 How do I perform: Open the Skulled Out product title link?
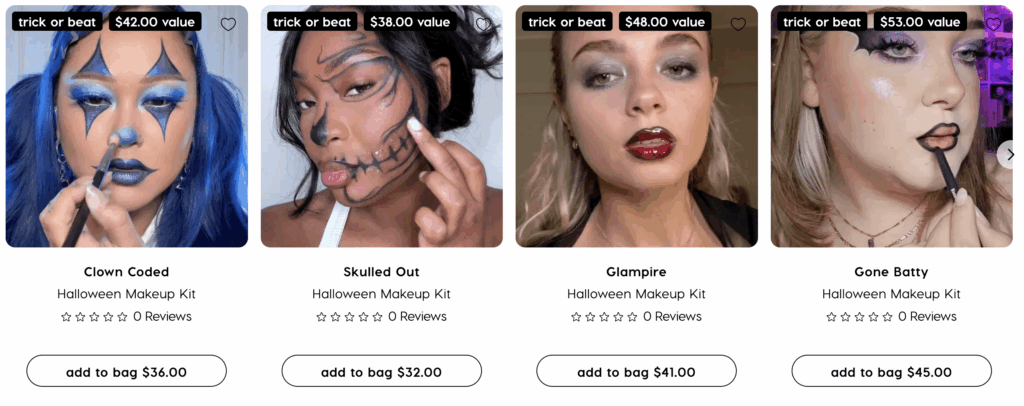coord(381,272)
